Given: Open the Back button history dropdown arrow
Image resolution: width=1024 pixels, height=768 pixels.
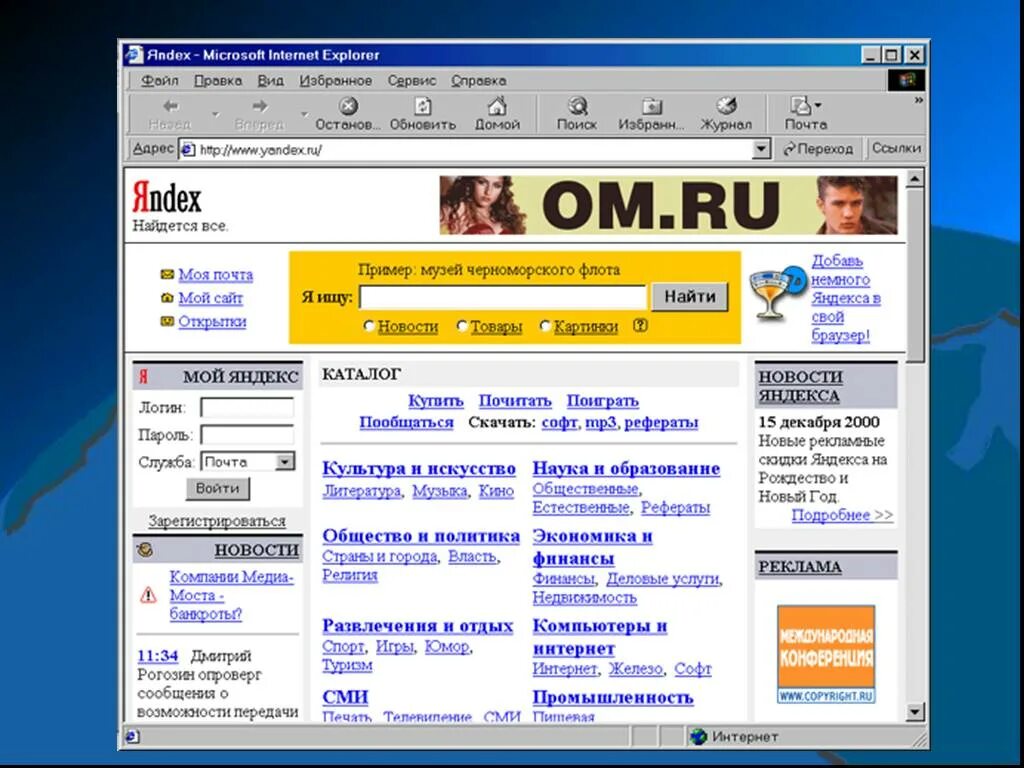Looking at the screenshot, I should [216, 114].
